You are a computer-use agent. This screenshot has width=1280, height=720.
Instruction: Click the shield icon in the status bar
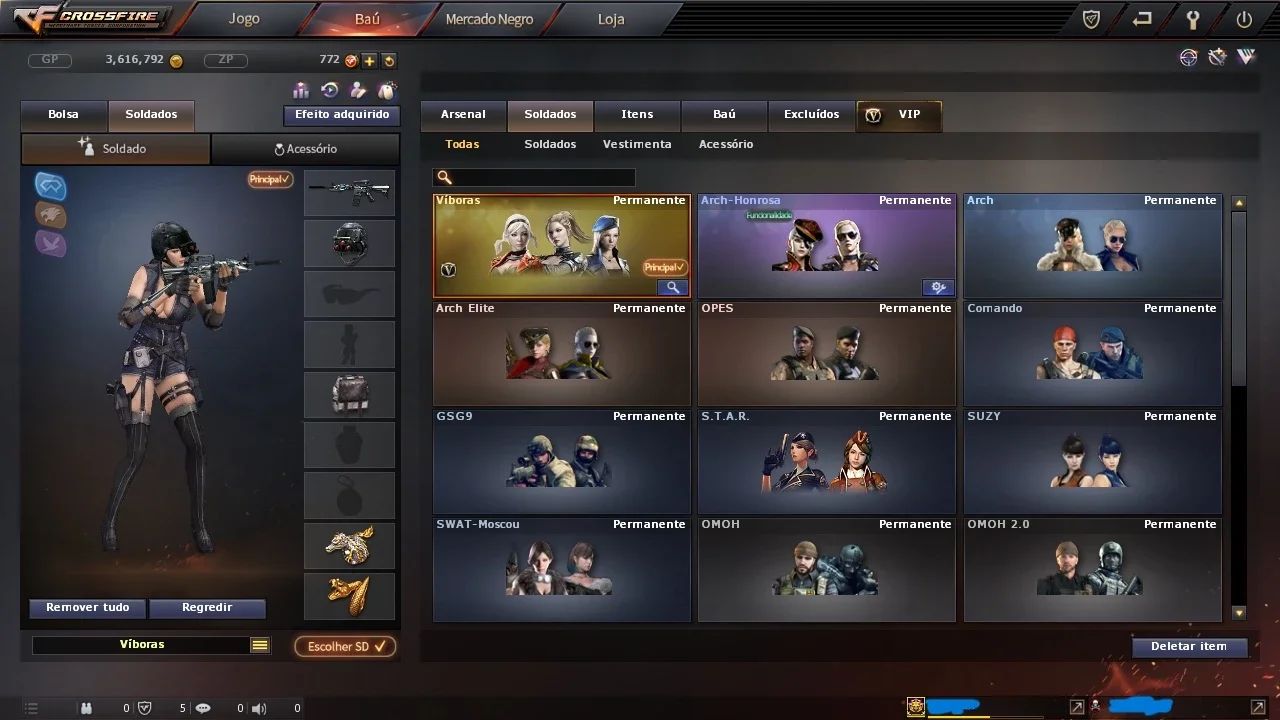click(x=145, y=708)
